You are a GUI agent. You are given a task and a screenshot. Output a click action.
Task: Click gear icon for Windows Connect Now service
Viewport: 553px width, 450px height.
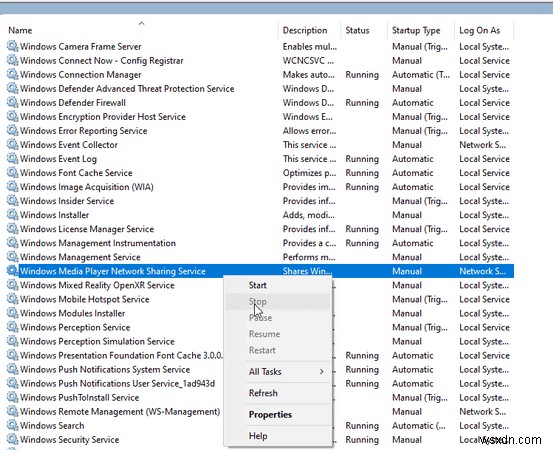(x=12, y=60)
